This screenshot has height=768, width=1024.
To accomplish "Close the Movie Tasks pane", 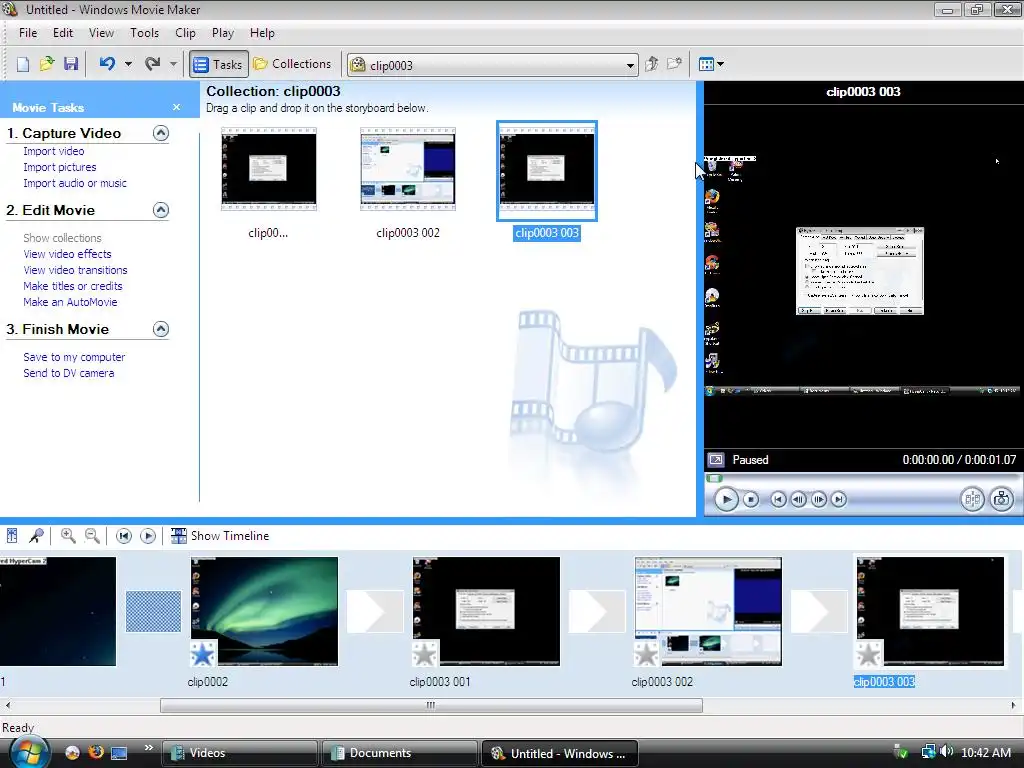I will click(176, 107).
